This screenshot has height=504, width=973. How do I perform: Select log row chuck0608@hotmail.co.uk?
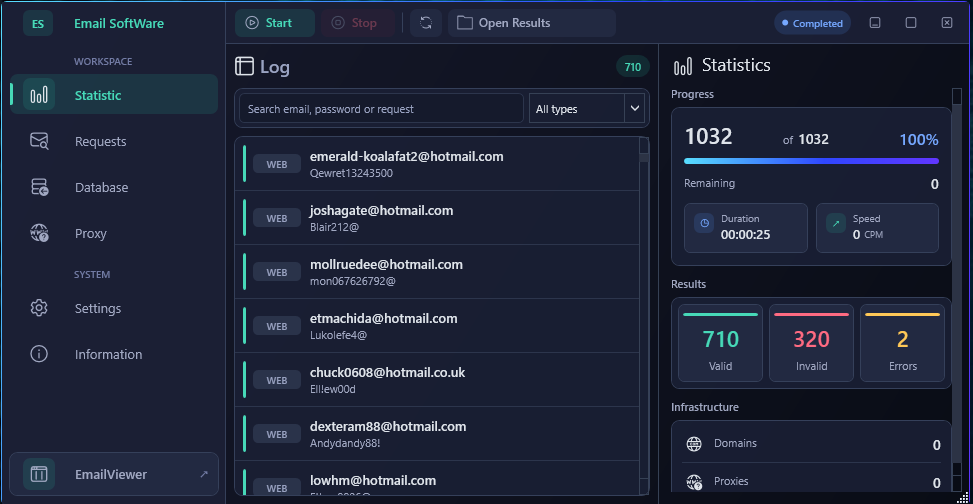[437, 380]
